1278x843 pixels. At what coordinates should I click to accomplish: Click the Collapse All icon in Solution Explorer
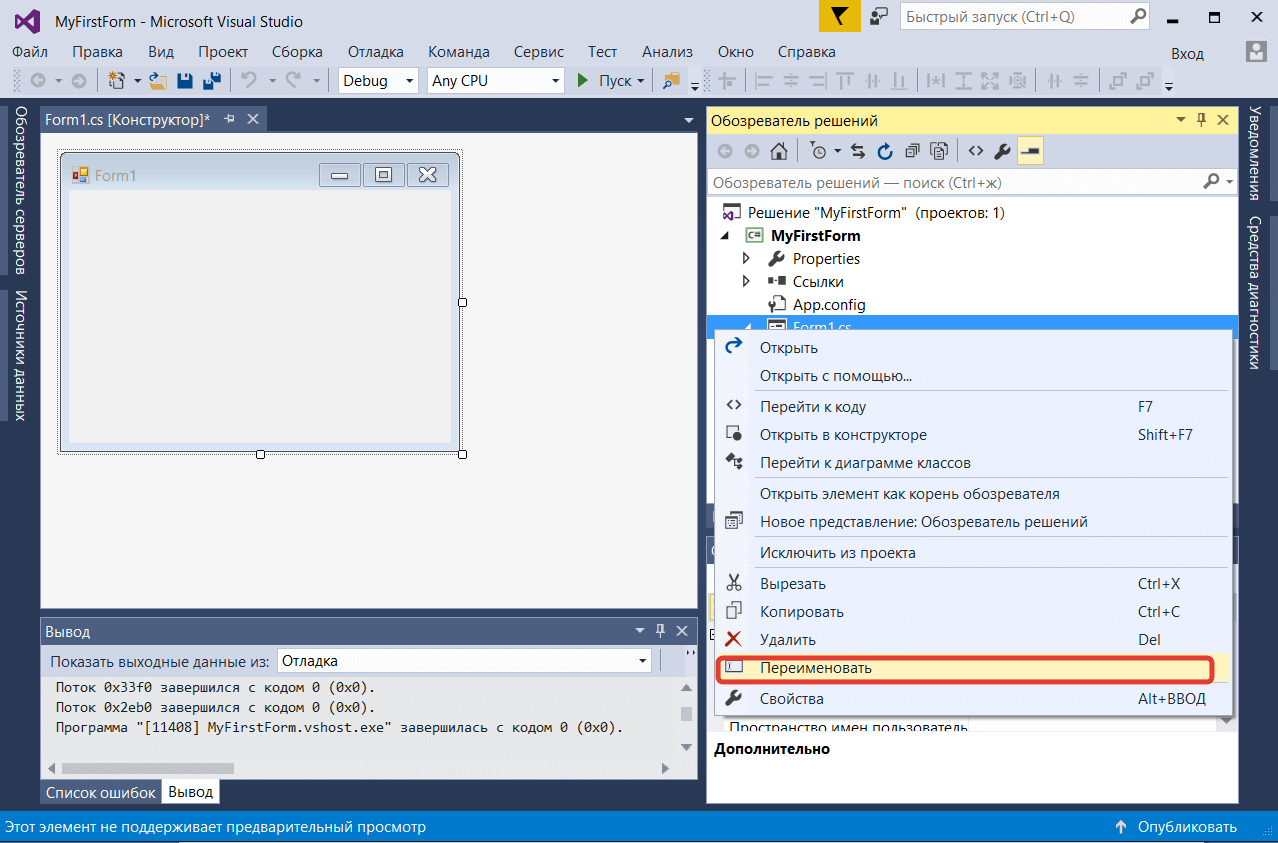(x=912, y=151)
